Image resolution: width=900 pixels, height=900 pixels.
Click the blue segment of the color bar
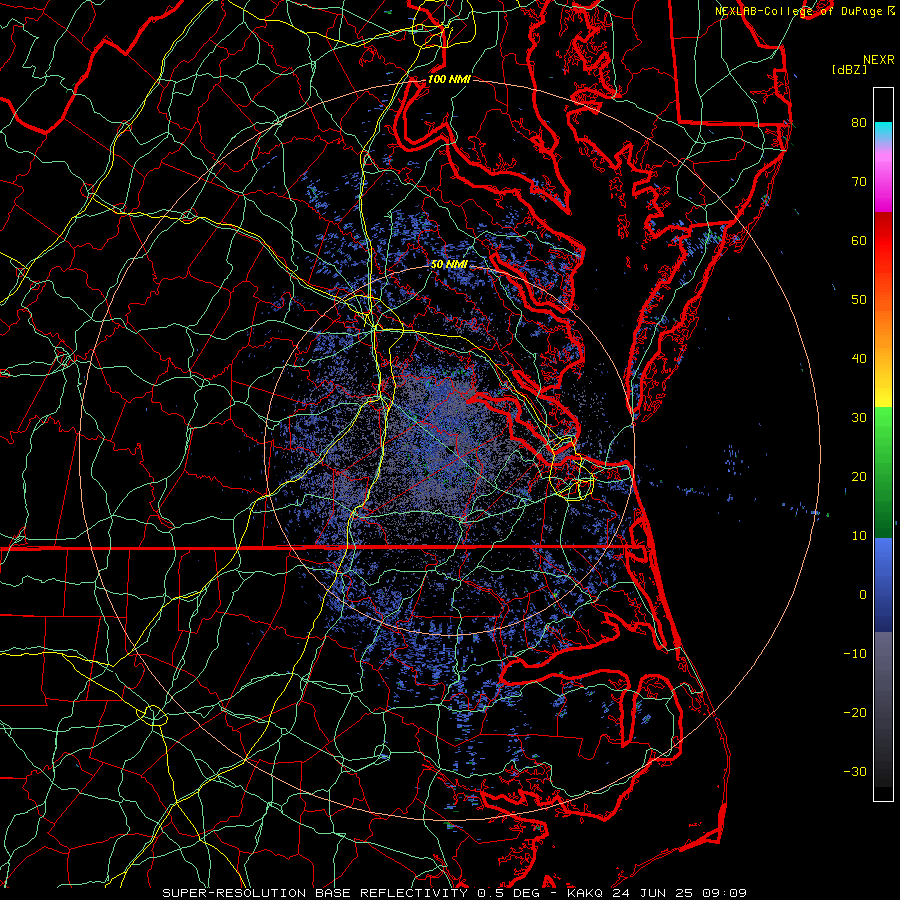pyautogui.click(x=883, y=584)
